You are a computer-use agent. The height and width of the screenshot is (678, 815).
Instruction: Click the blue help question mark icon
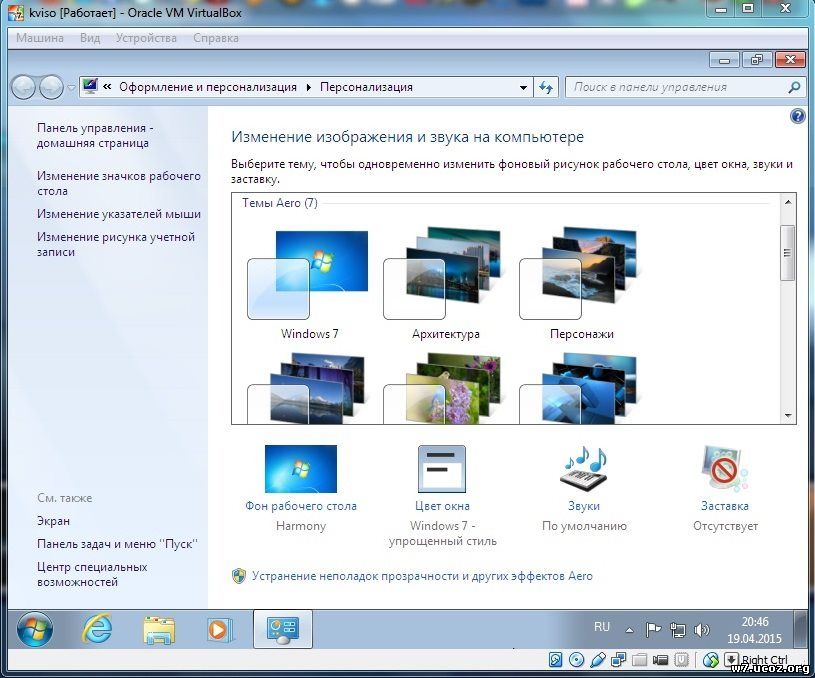pos(797,115)
